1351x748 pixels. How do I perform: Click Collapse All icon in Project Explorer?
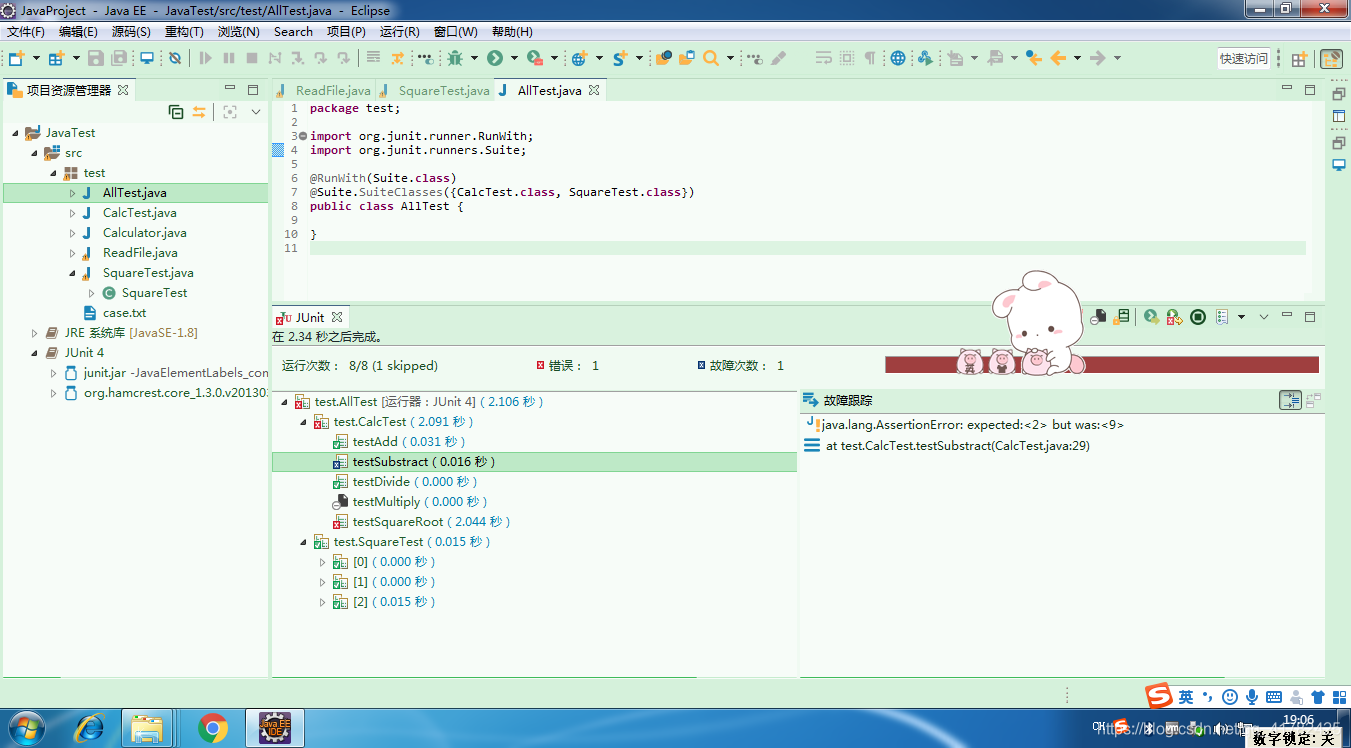pyautogui.click(x=176, y=112)
